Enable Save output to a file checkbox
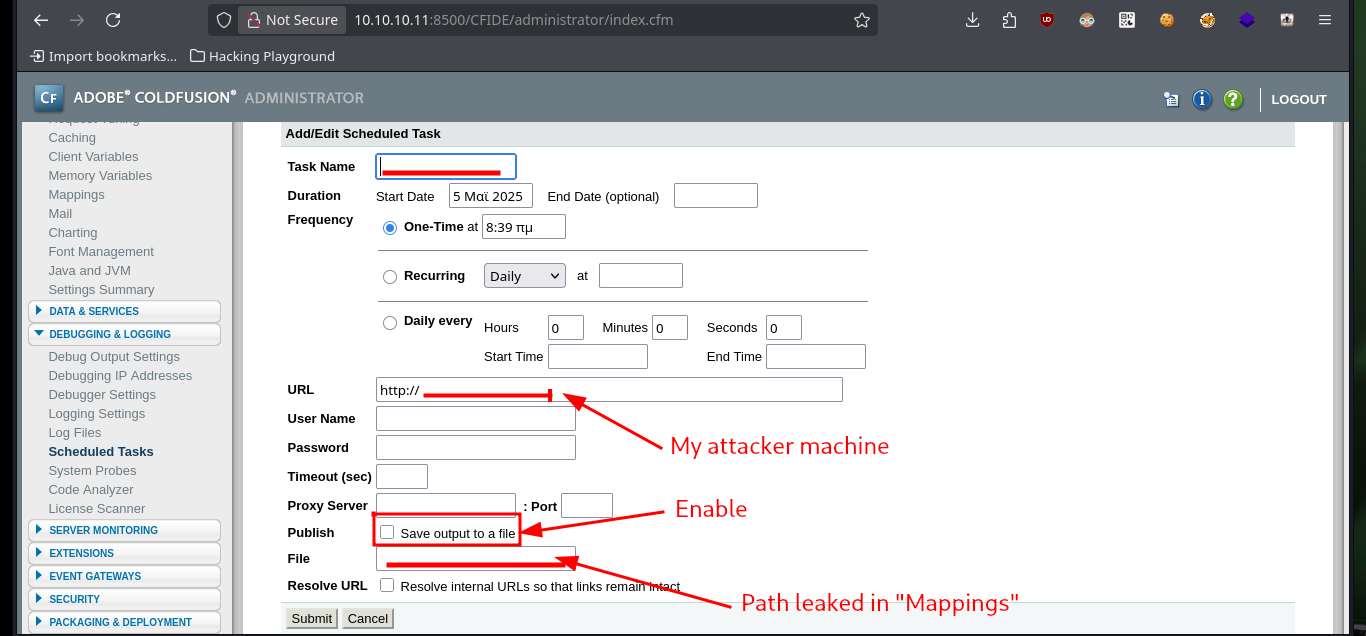This screenshot has height=636, width=1366. coord(387,532)
